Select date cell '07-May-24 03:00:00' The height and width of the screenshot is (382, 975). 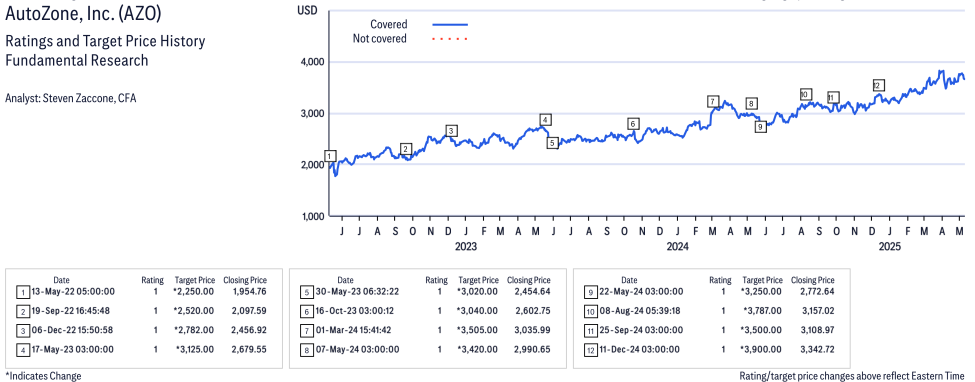tap(357, 349)
